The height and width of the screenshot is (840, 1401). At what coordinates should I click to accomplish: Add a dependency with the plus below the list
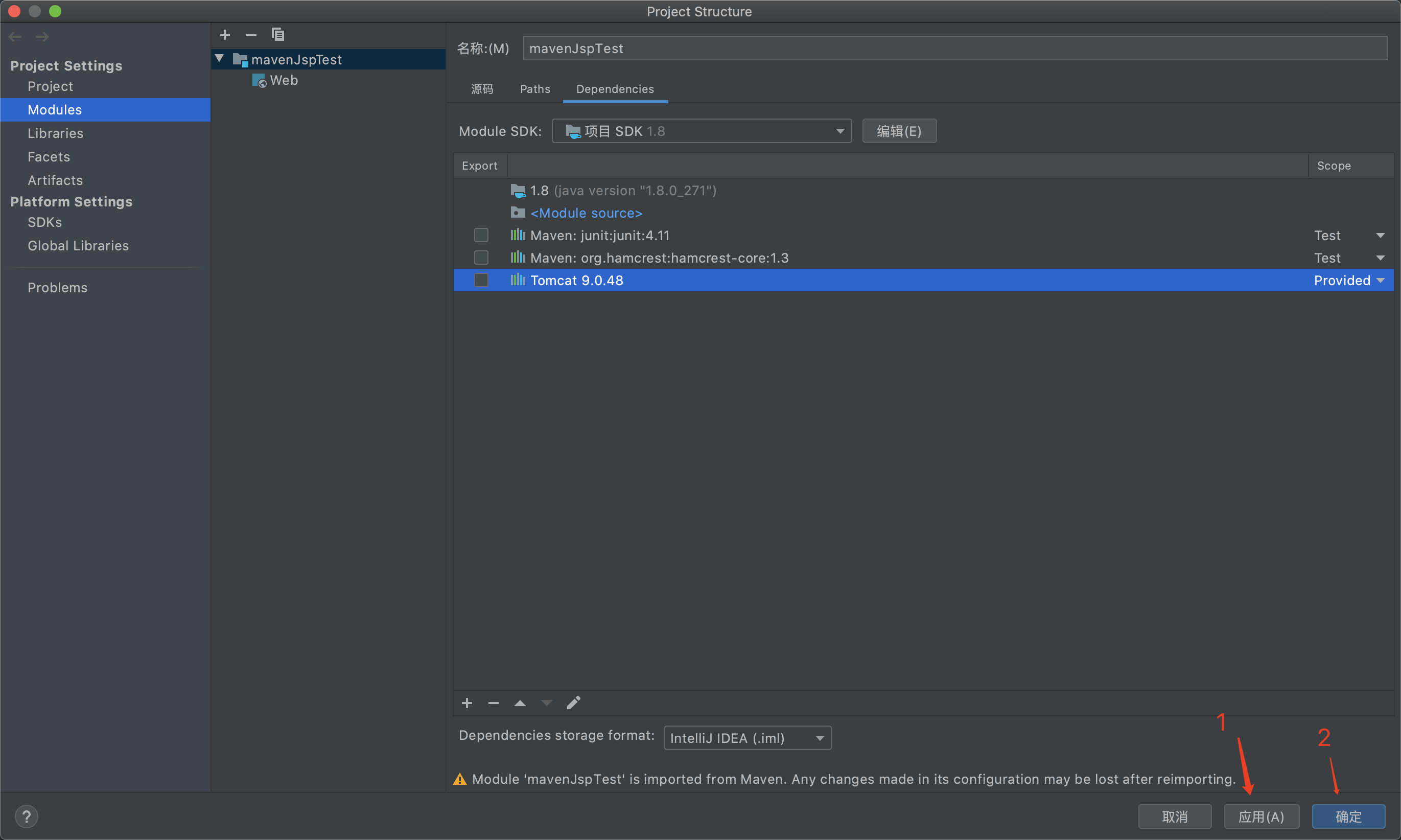tap(467, 703)
